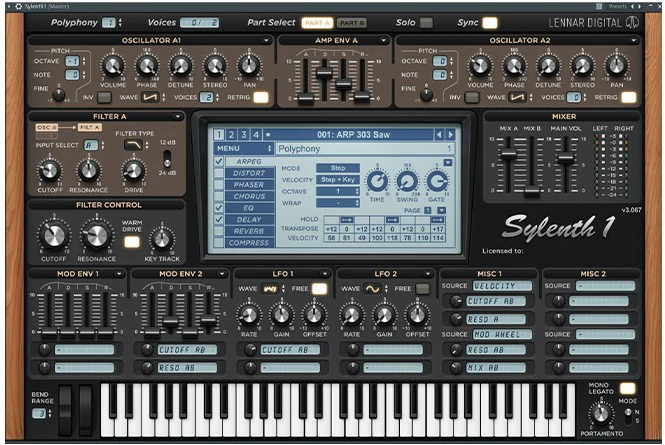Open the arpeggiator Mode Step dropdown

point(338,168)
